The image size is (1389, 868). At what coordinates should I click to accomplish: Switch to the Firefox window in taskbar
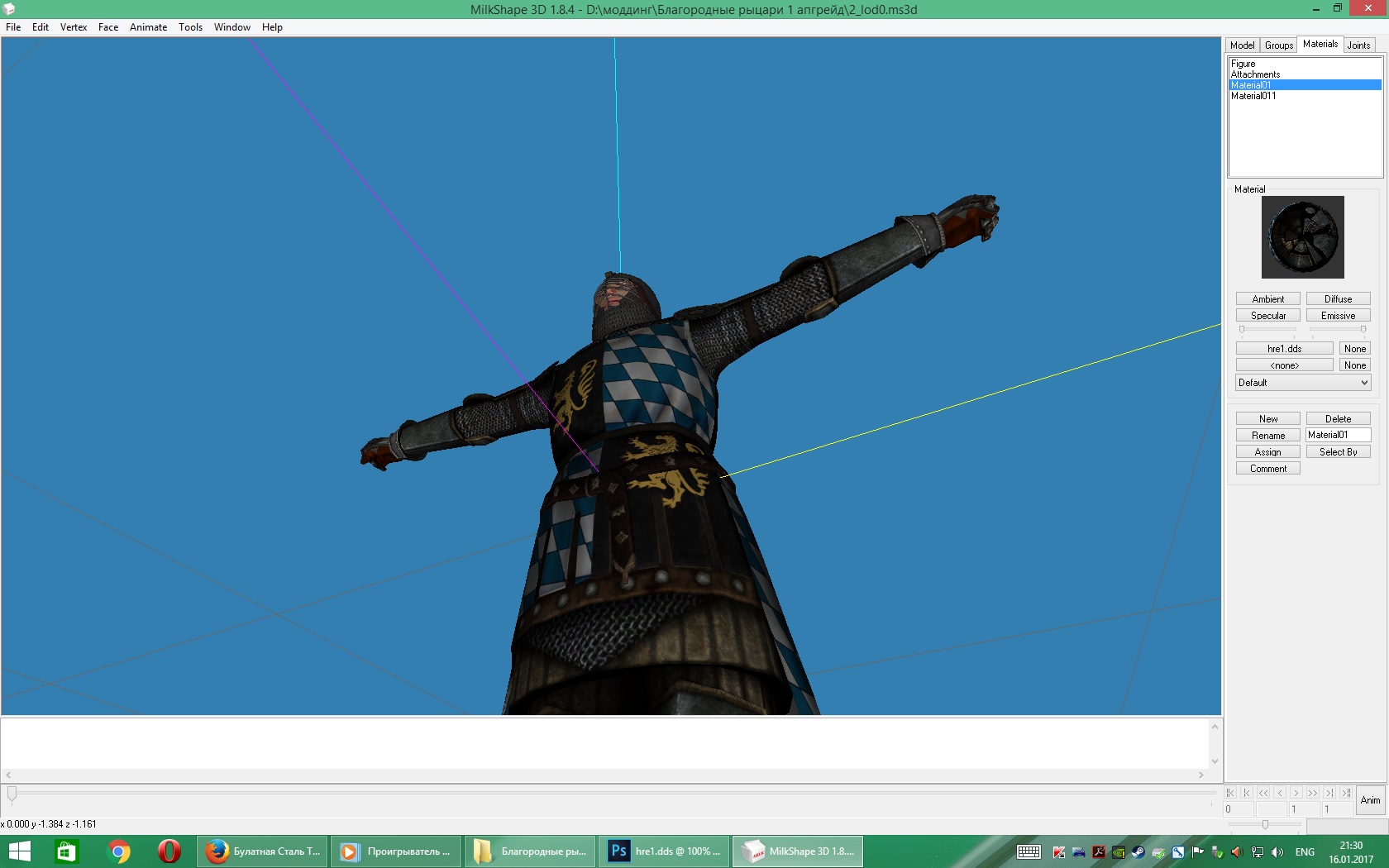click(263, 851)
